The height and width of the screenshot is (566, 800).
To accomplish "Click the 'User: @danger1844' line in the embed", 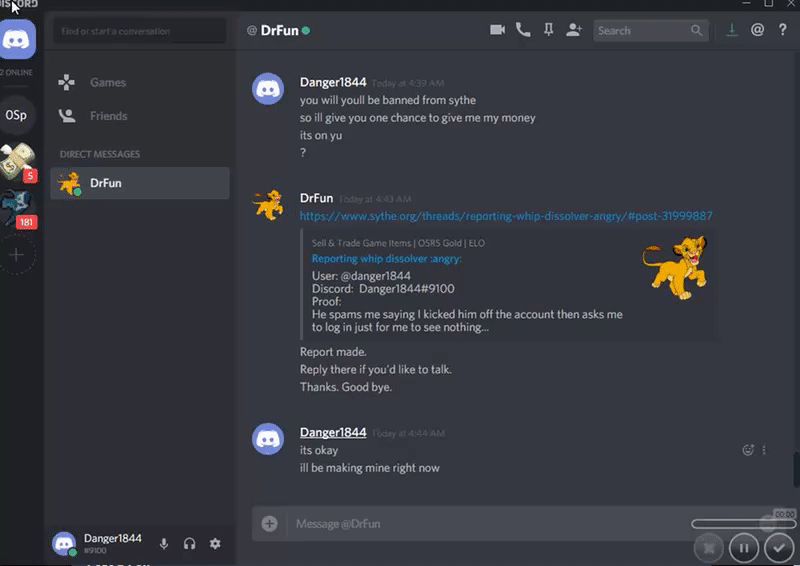I will (361, 276).
